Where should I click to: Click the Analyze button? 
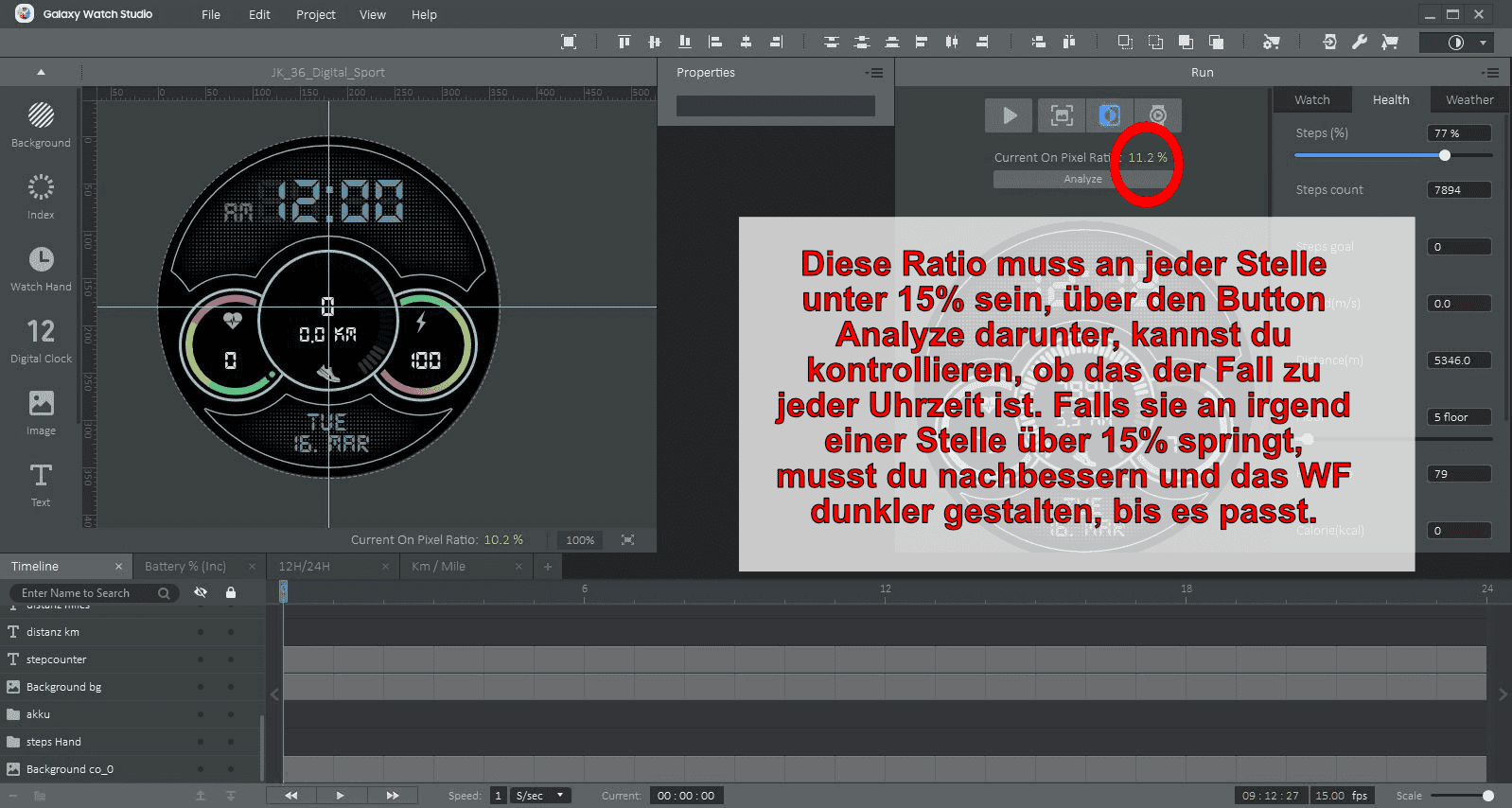[1082, 179]
